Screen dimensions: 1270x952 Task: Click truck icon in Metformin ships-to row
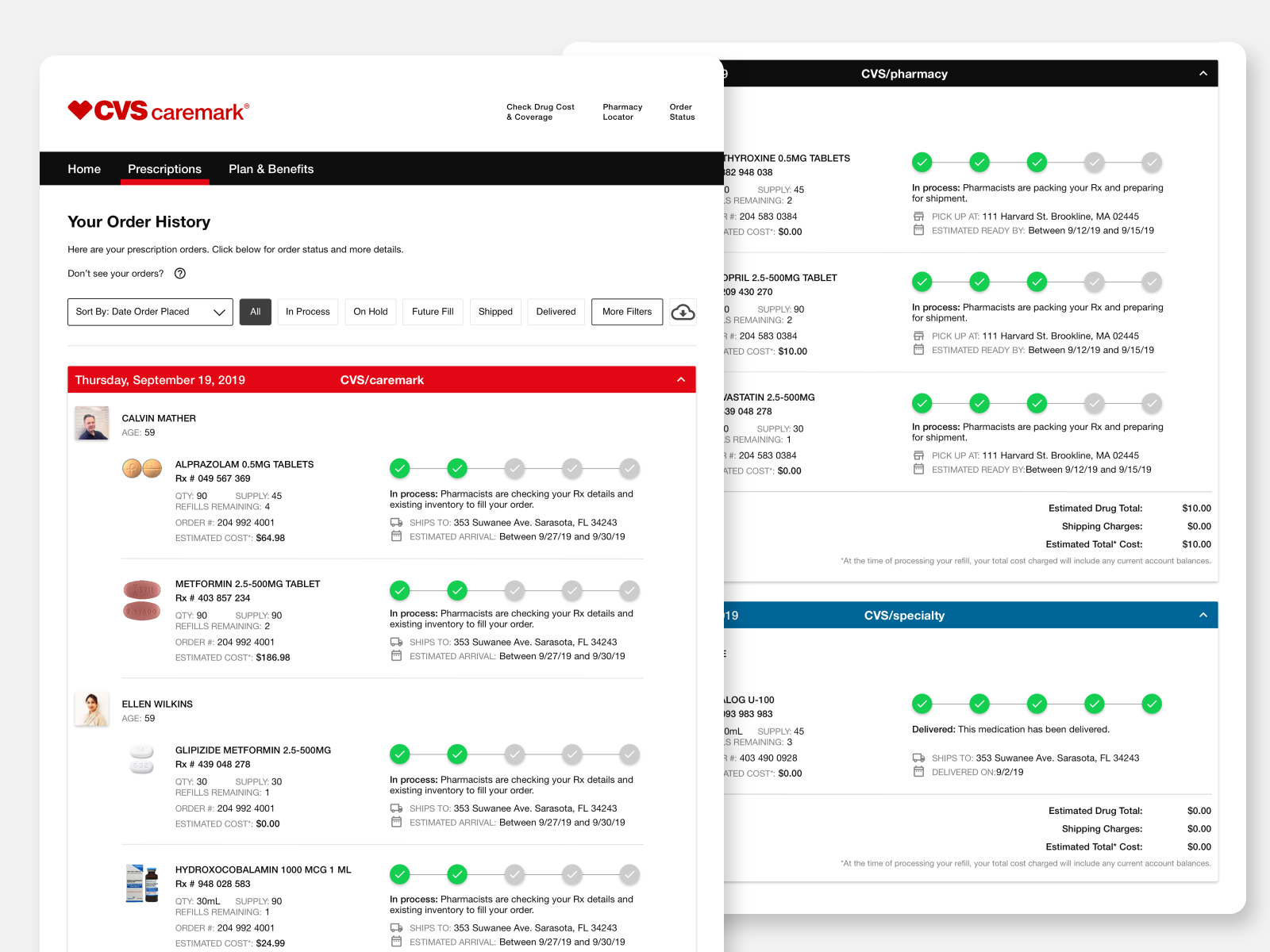396,643
